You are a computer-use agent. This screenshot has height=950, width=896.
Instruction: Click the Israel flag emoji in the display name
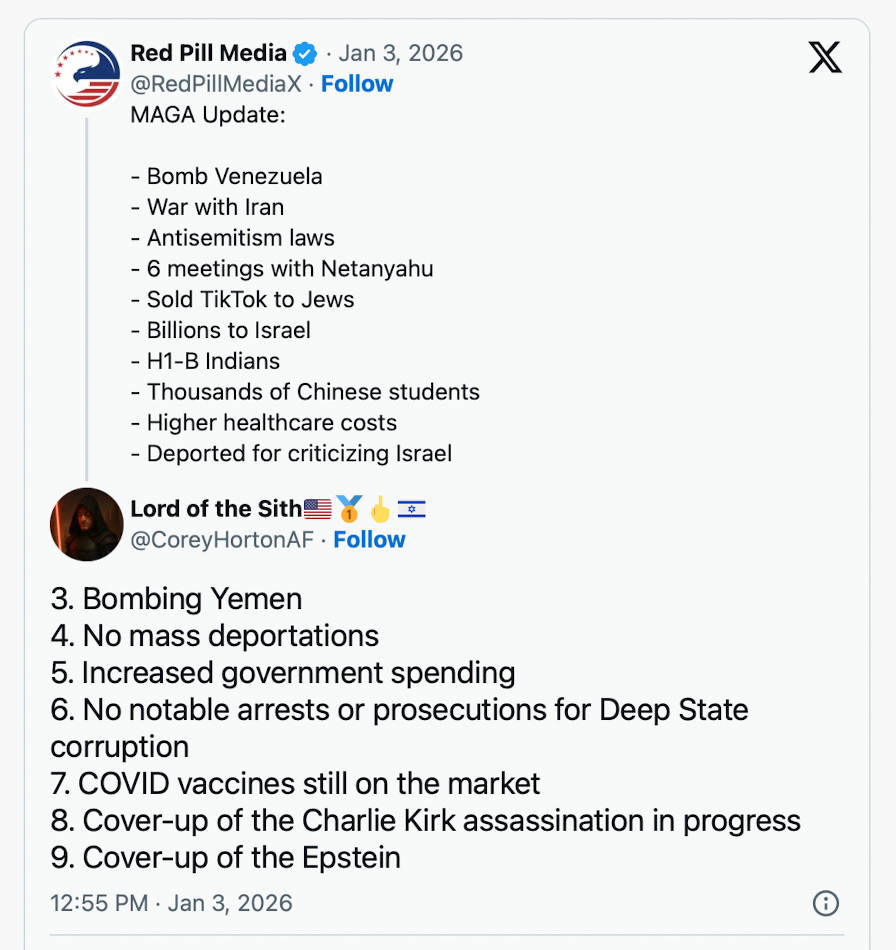coord(412,509)
